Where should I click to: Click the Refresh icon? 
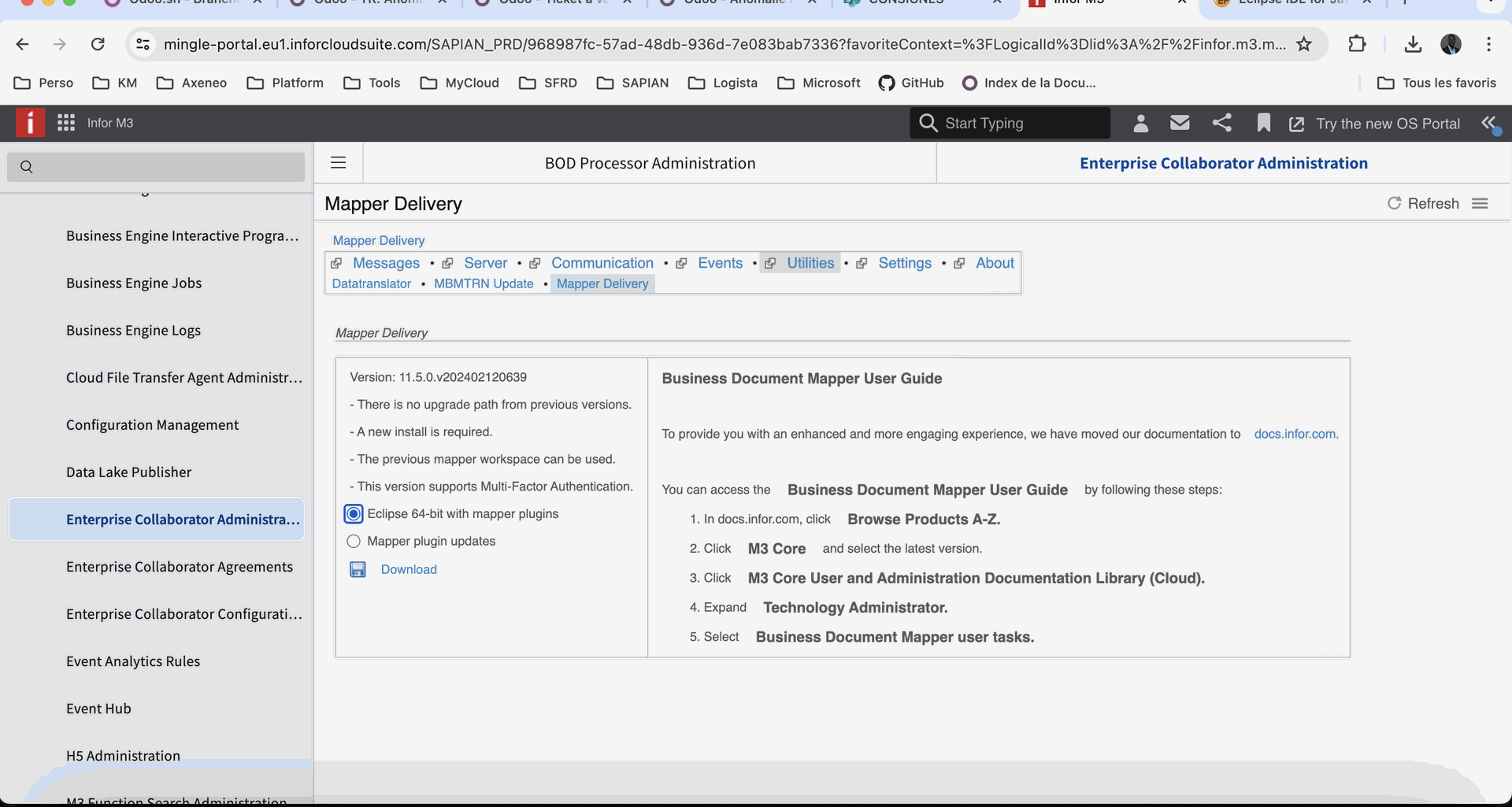(x=1394, y=203)
